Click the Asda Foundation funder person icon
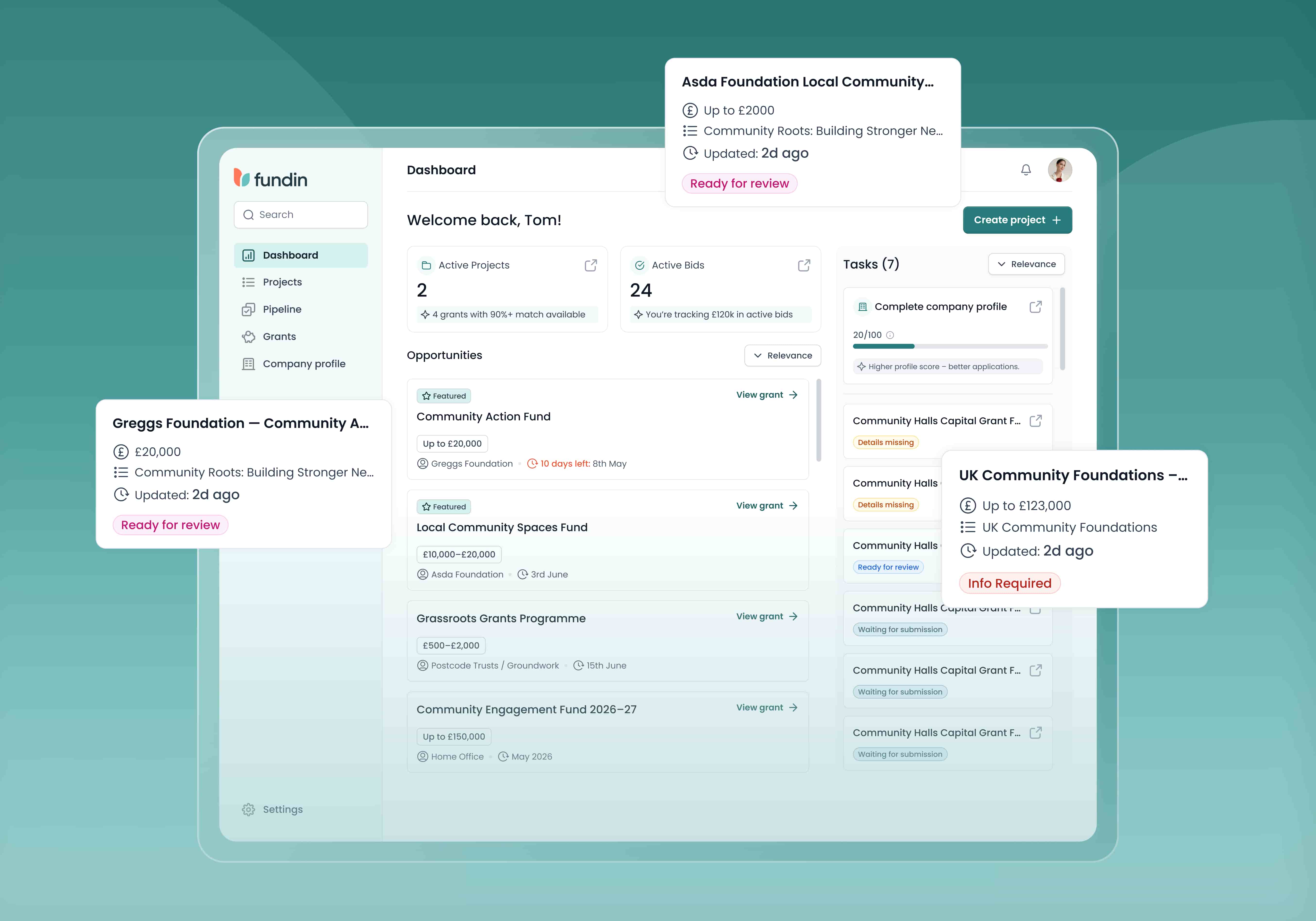 point(422,574)
